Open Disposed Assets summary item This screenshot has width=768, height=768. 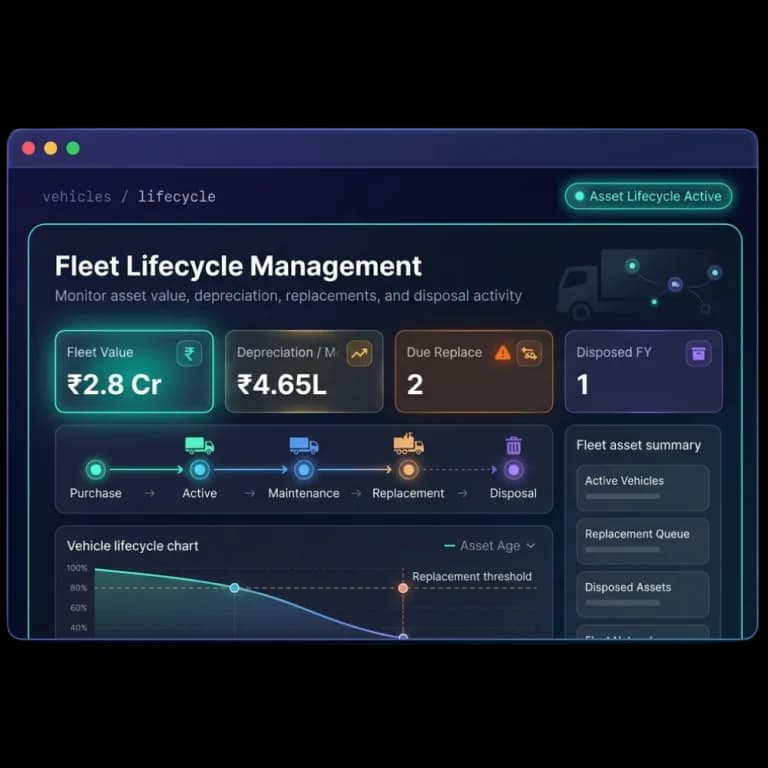point(643,594)
